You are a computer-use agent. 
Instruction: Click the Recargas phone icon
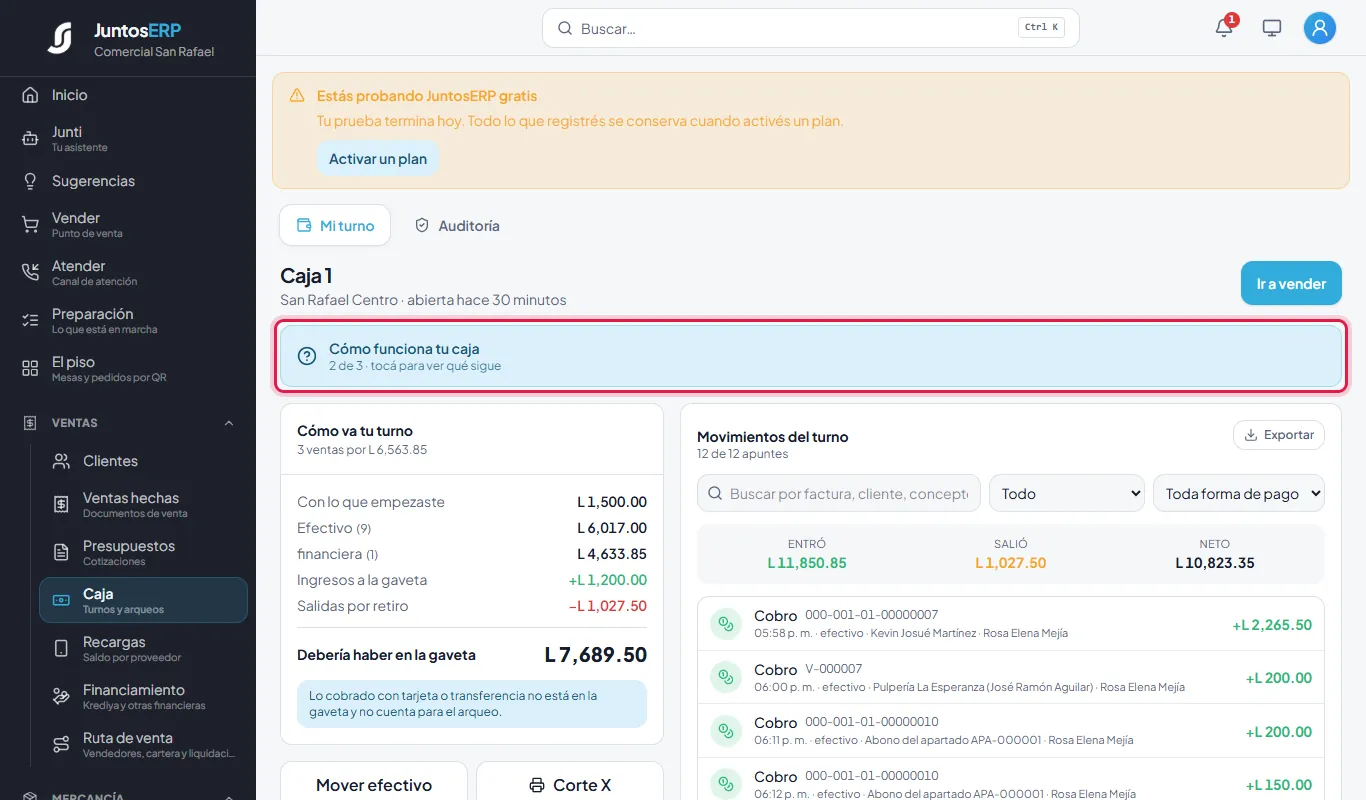[x=61, y=649]
